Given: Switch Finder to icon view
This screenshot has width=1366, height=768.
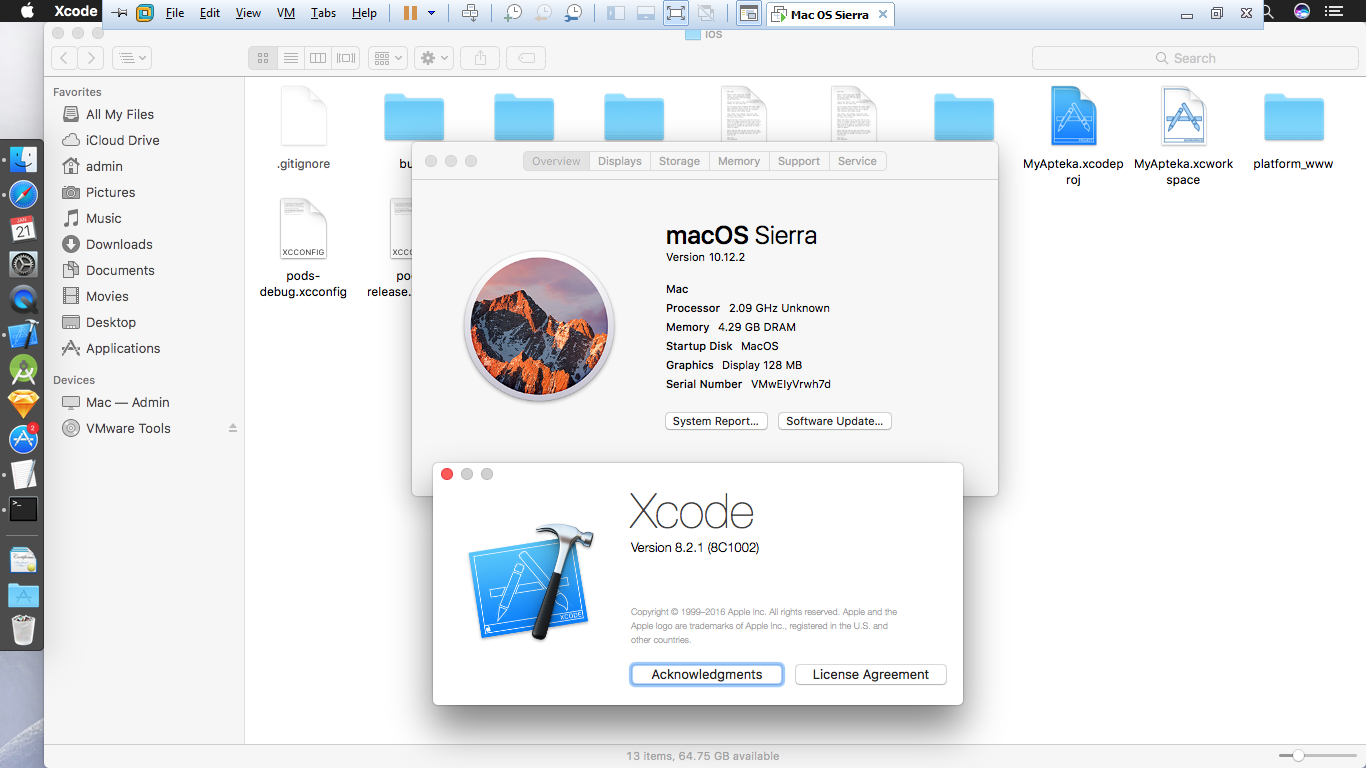Looking at the screenshot, I should pos(263,58).
